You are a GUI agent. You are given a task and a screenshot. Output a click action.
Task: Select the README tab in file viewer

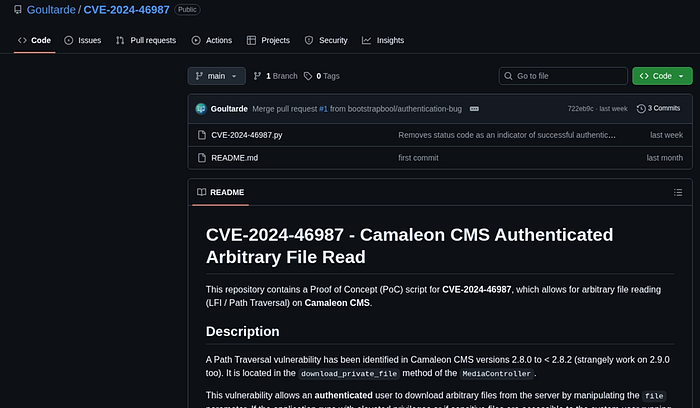coord(221,192)
